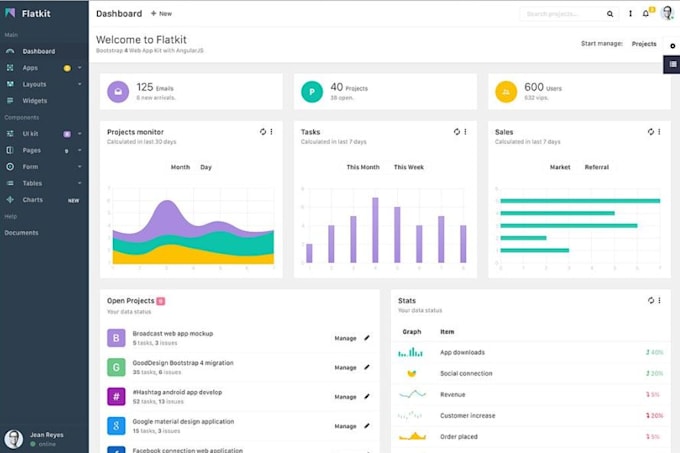This screenshot has height=453, width=680.
Task: Go to Charts in the sidebar
Action: [x=32, y=200]
